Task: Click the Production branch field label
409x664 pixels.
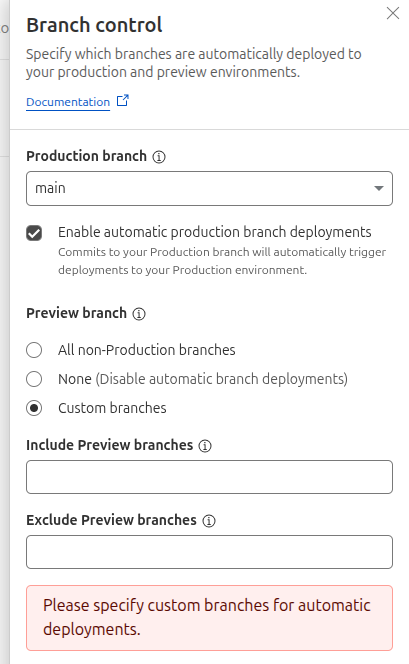Action: 86,156
